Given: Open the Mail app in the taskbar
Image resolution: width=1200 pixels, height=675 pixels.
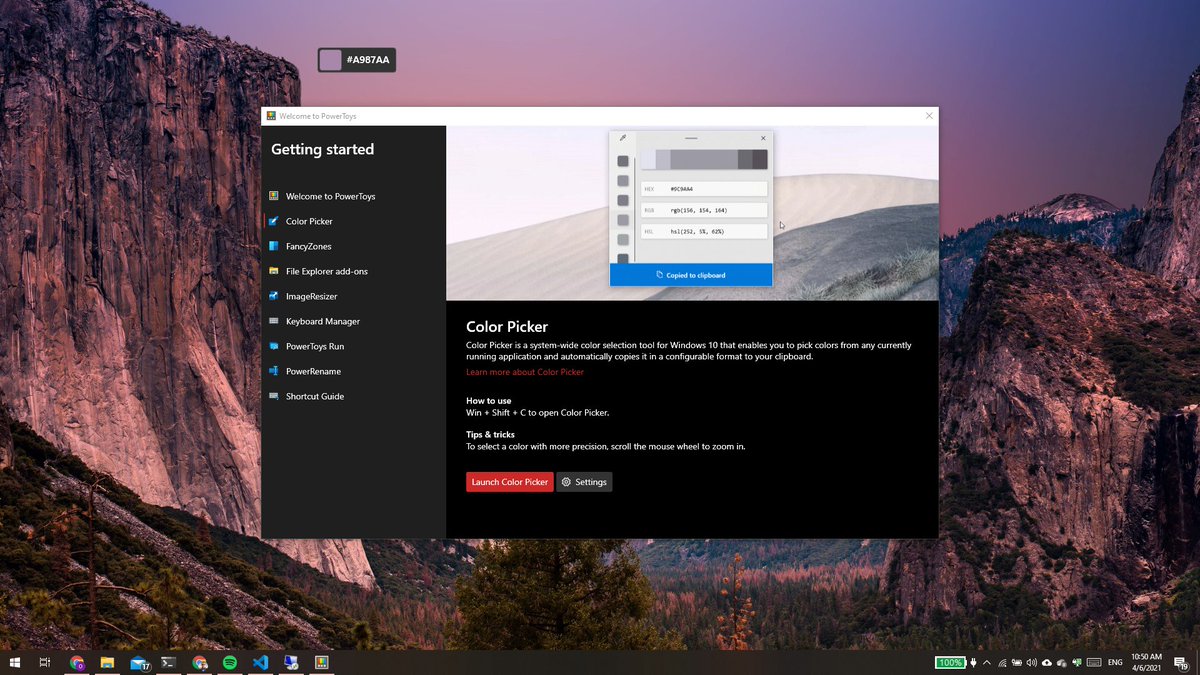Looking at the screenshot, I should pos(138,663).
